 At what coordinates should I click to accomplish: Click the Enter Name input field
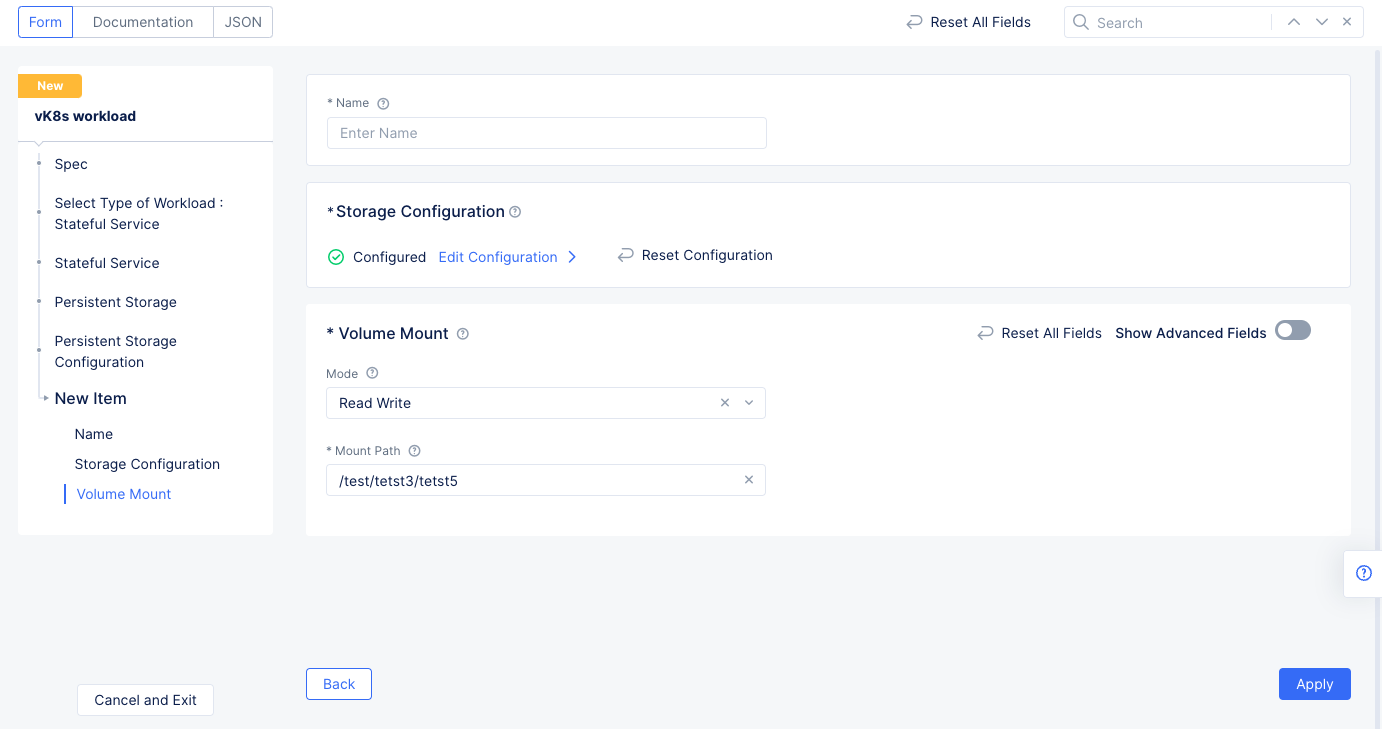(546, 133)
